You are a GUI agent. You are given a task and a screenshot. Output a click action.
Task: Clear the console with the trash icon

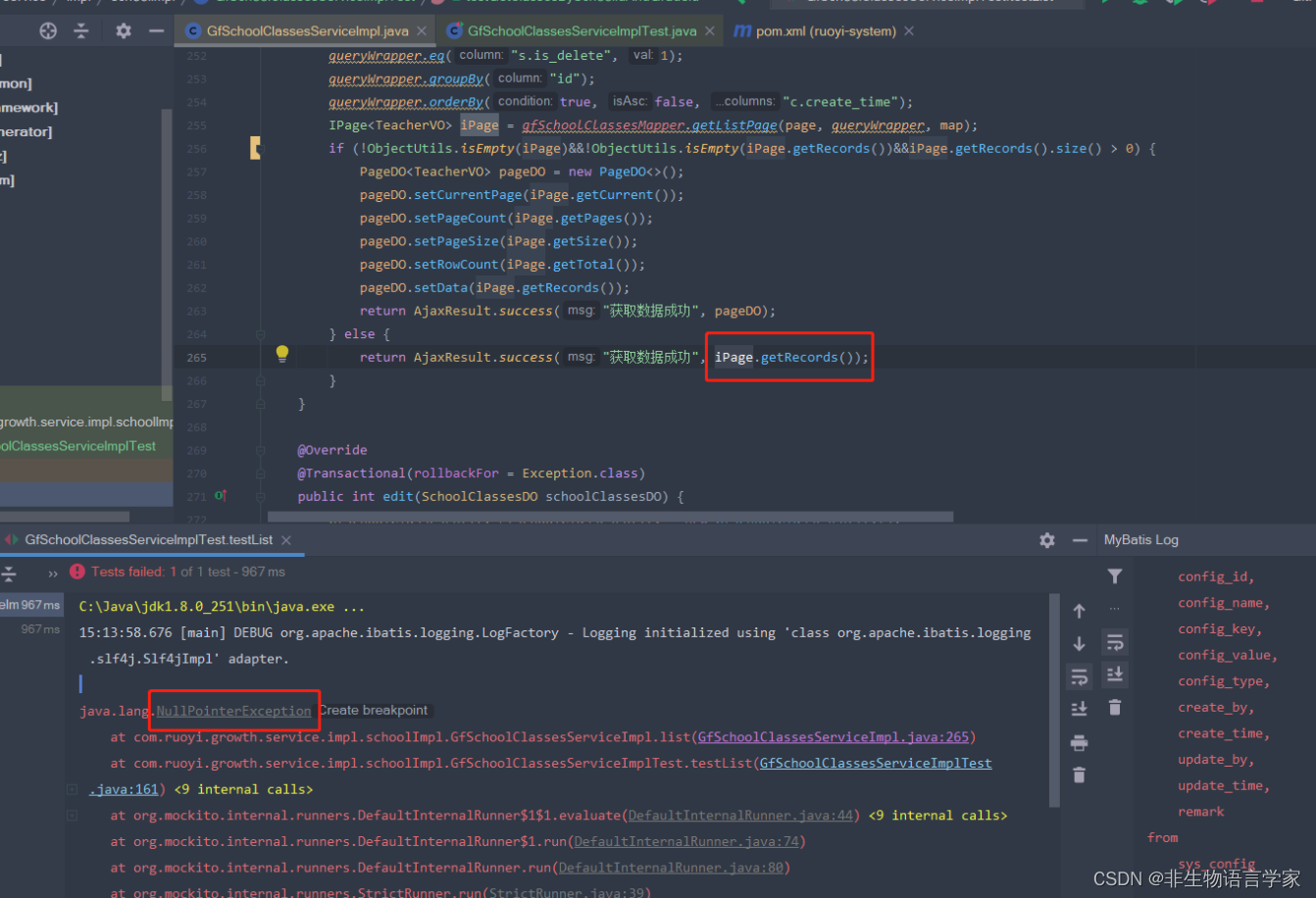pos(1080,774)
